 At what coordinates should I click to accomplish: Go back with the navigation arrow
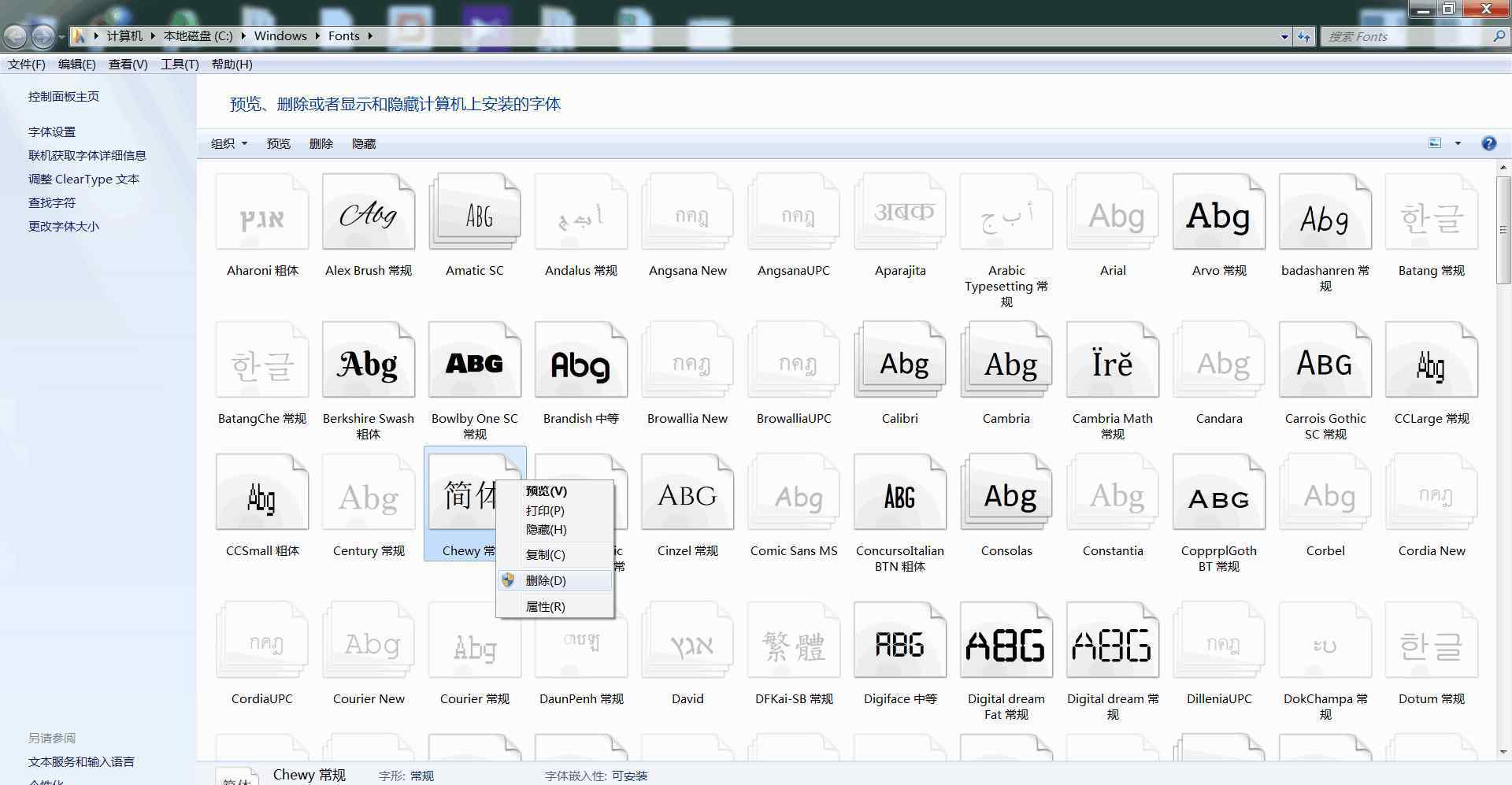pyautogui.click(x=15, y=36)
